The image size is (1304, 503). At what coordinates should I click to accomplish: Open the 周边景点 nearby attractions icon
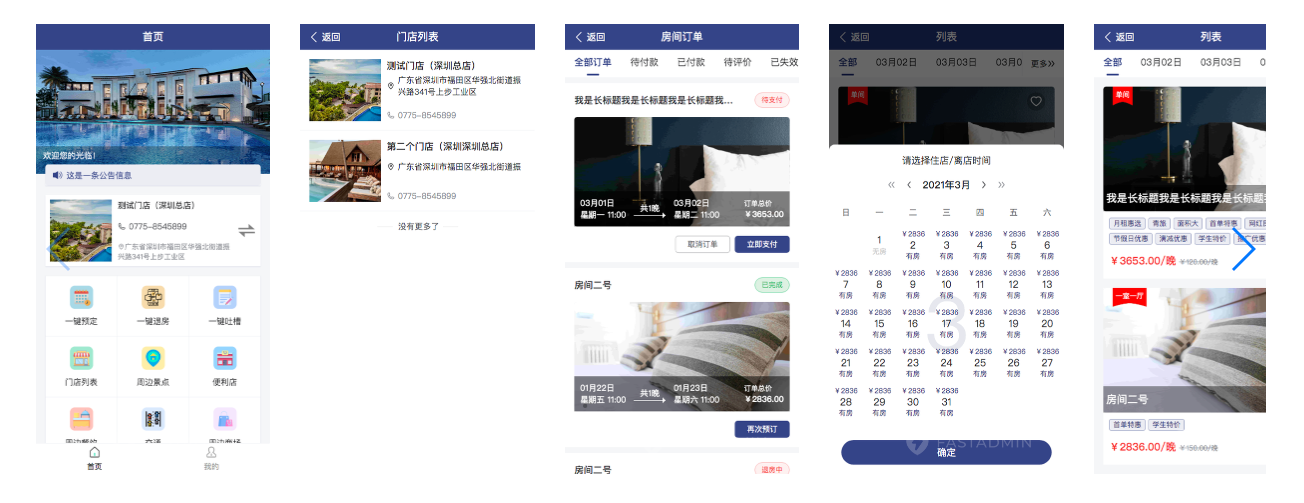click(x=153, y=359)
